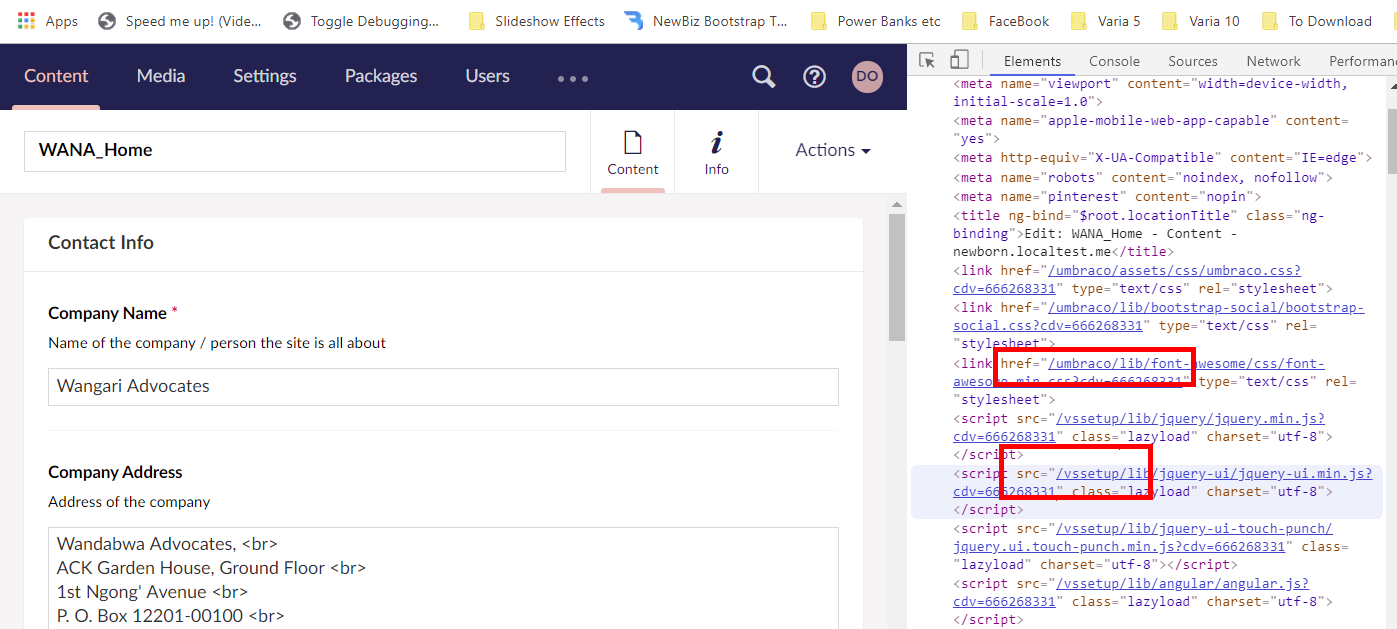This screenshot has width=1397, height=629.
Task: Select the meta name="robots" element line
Action: click(1143, 177)
